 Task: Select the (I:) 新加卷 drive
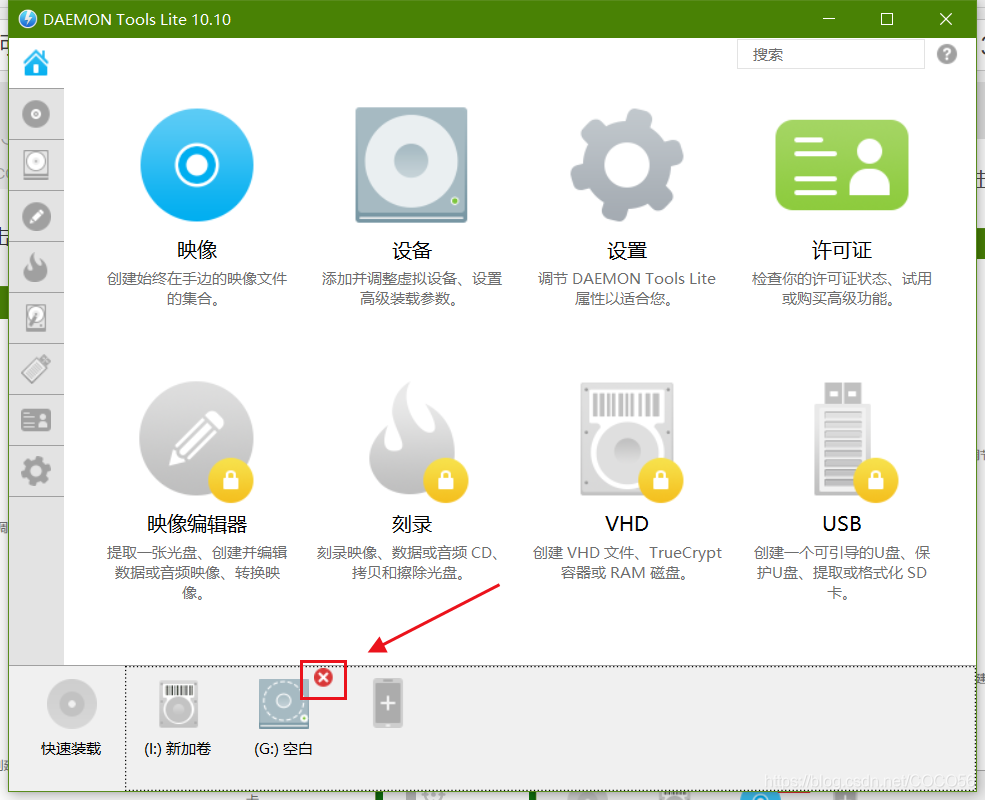178,704
